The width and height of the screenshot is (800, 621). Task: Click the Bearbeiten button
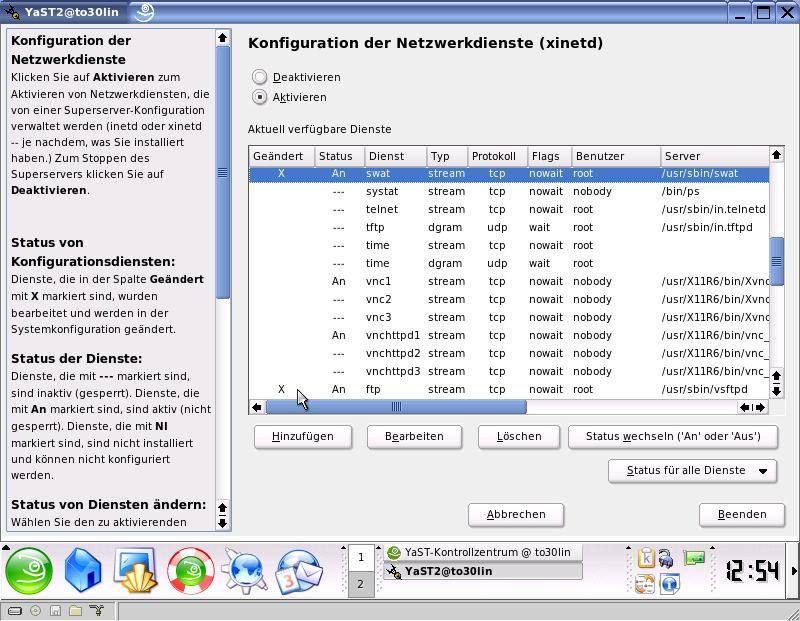pos(414,437)
